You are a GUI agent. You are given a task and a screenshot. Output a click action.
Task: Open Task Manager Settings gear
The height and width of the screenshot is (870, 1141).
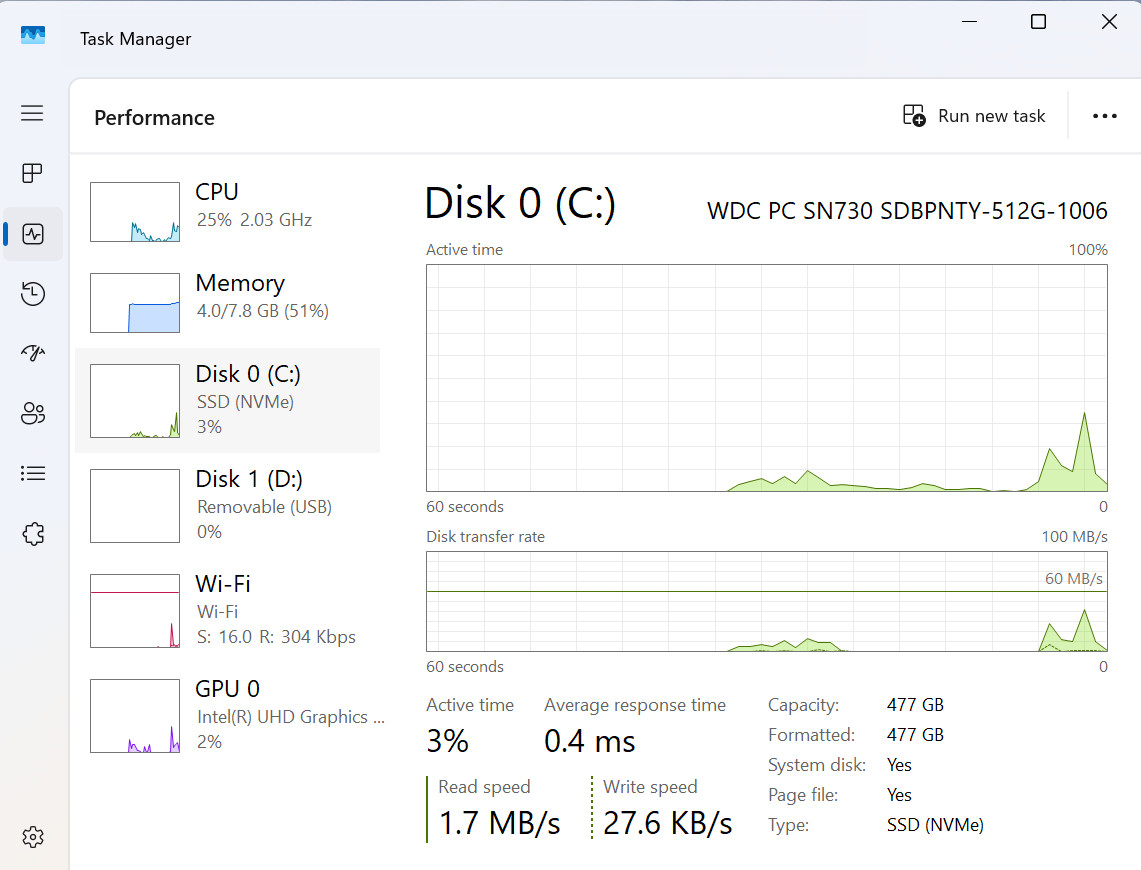coord(33,837)
